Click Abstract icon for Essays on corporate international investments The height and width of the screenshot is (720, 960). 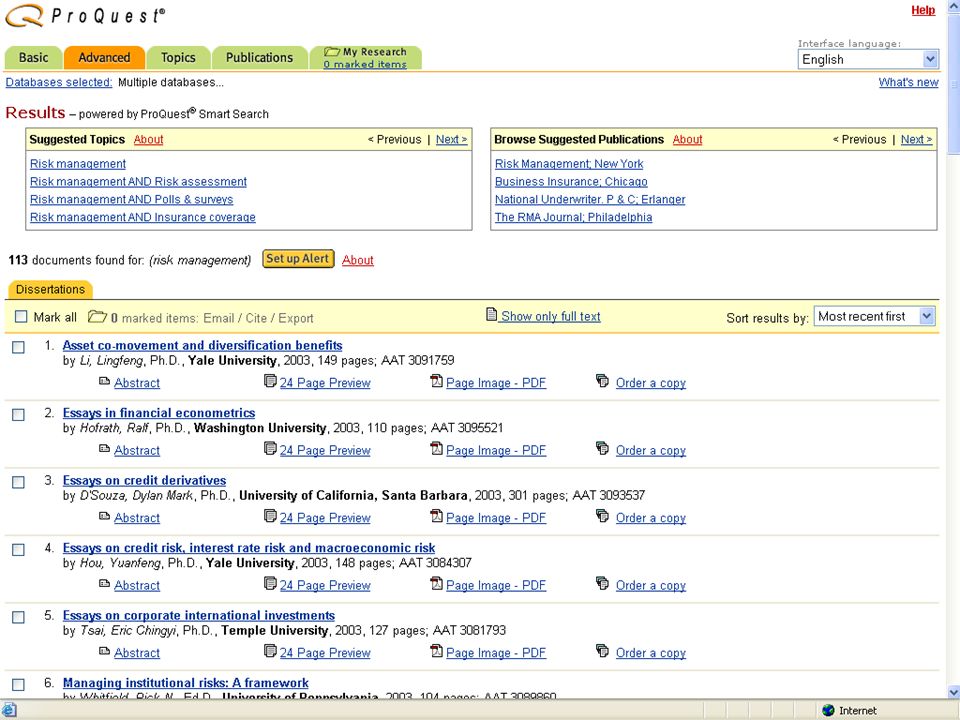pyautogui.click(x=104, y=651)
